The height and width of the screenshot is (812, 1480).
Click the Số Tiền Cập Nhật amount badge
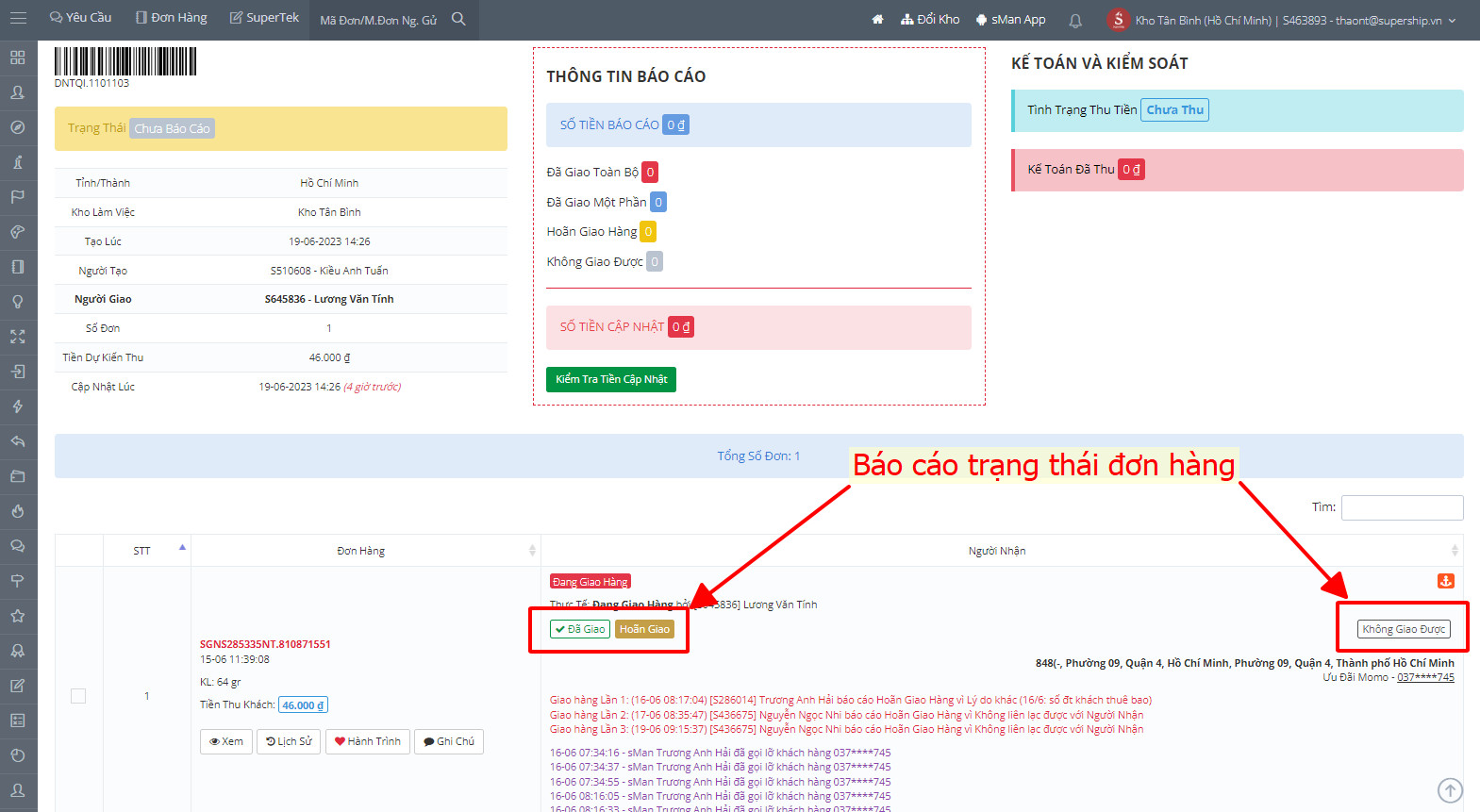pos(681,326)
